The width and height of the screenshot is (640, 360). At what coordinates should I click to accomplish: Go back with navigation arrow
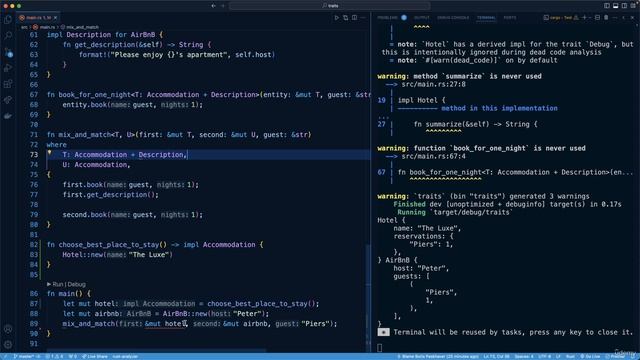click(x=213, y=6)
